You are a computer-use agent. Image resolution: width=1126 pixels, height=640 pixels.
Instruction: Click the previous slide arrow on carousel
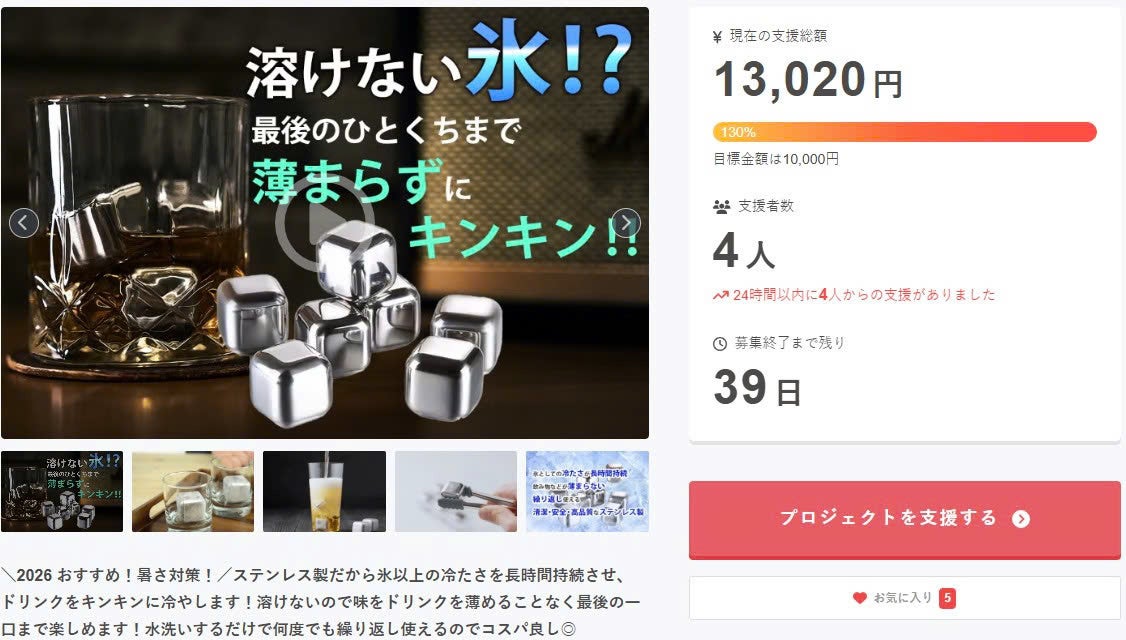(24, 223)
